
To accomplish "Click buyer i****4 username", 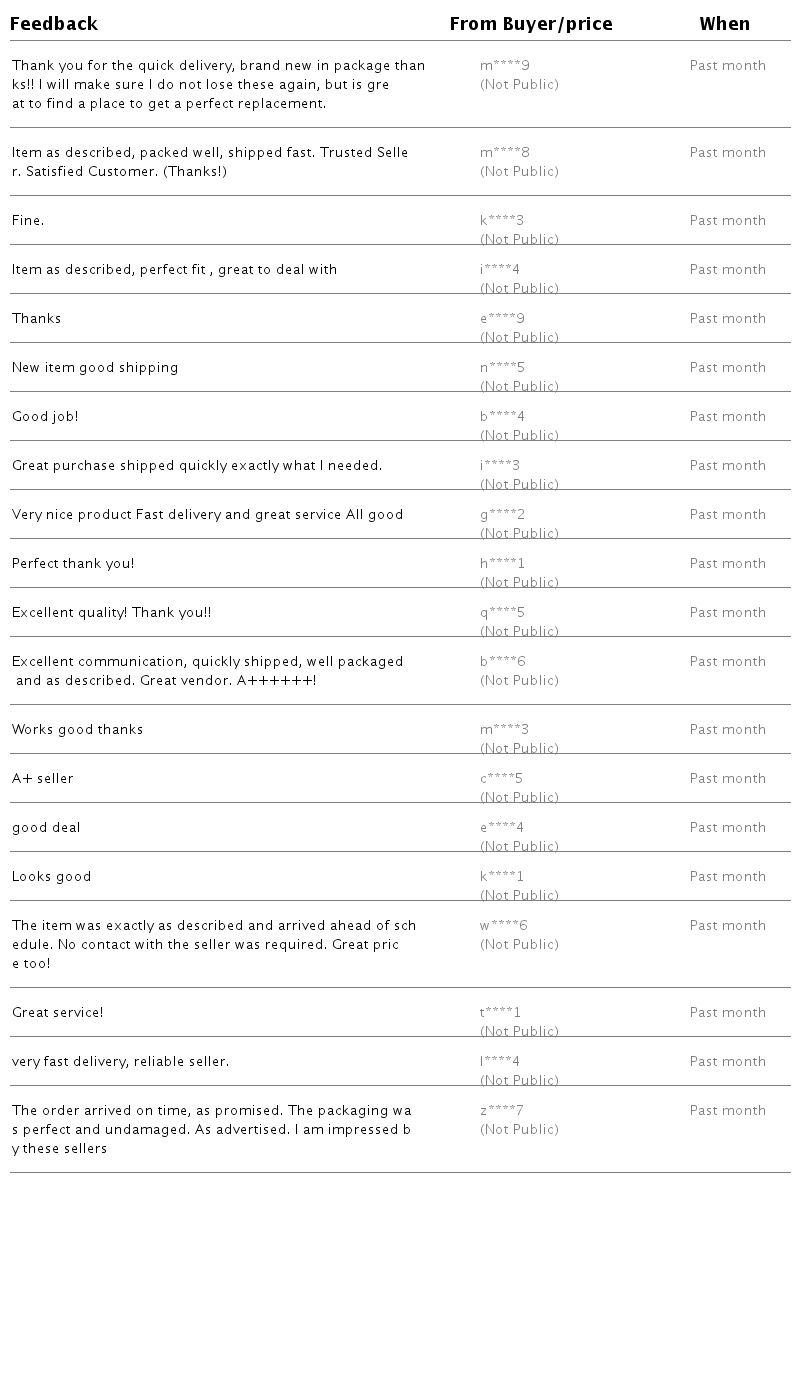I will pos(500,270).
